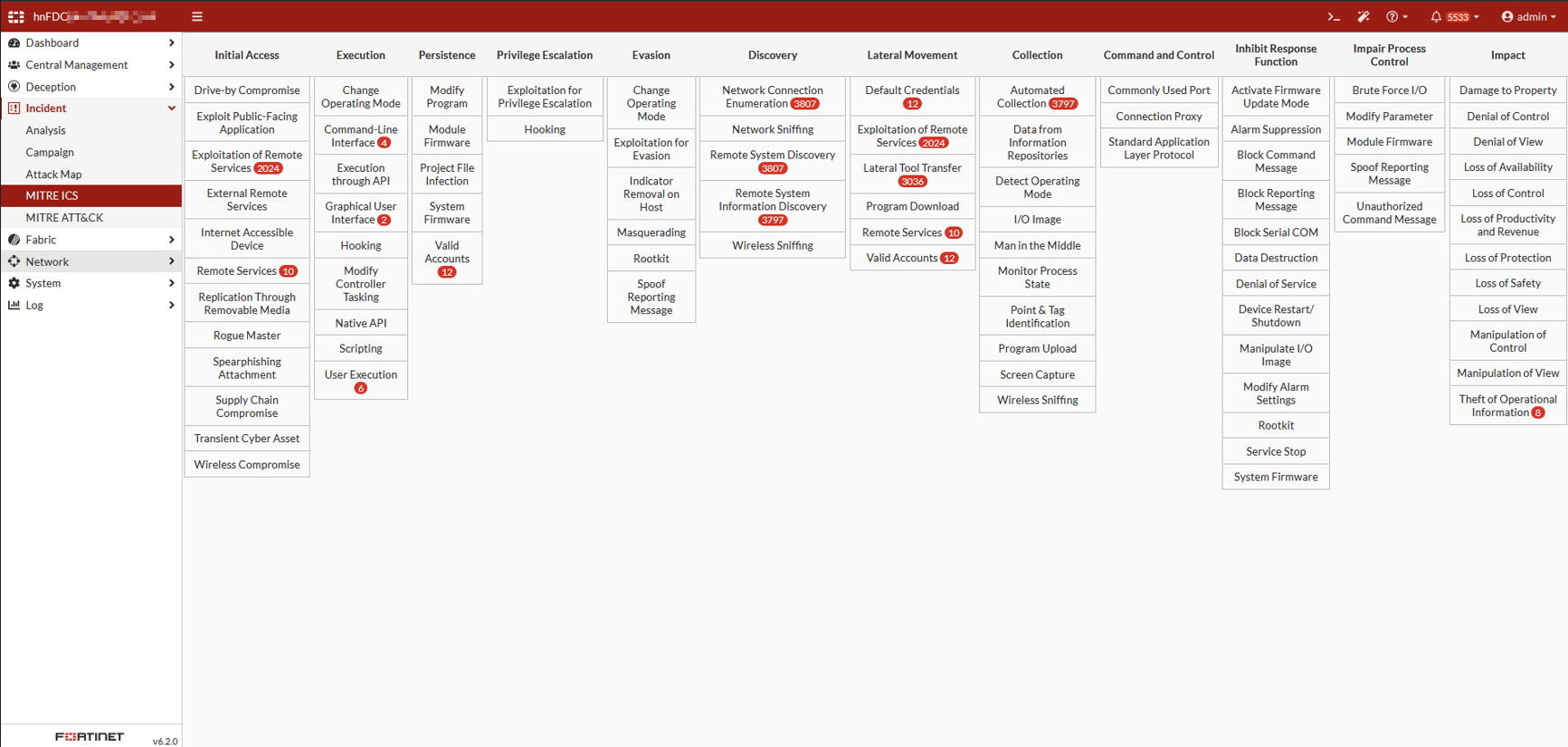The height and width of the screenshot is (747, 1568).
Task: Click the Incident alert icon
Action: (x=14, y=109)
